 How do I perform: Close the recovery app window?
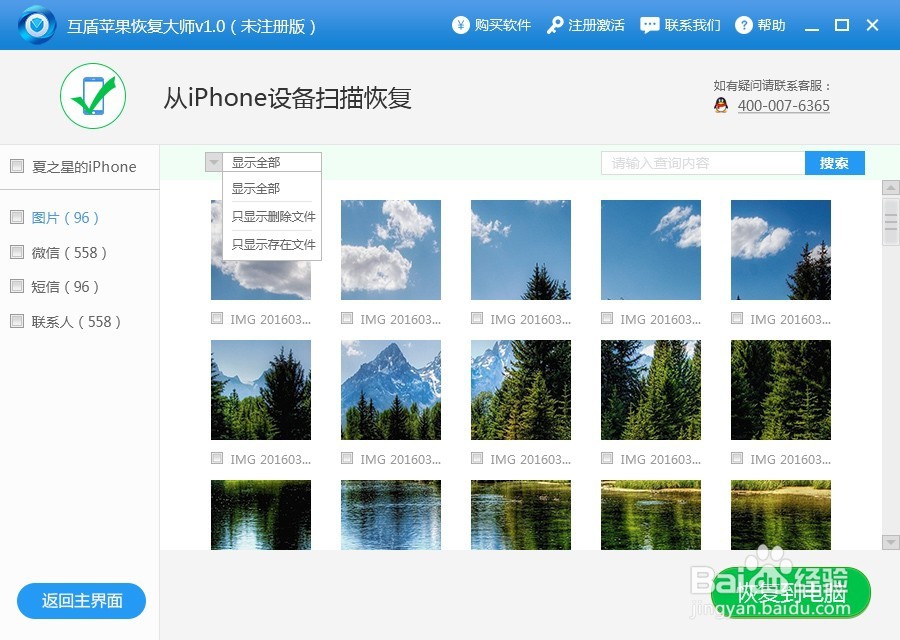coord(872,25)
